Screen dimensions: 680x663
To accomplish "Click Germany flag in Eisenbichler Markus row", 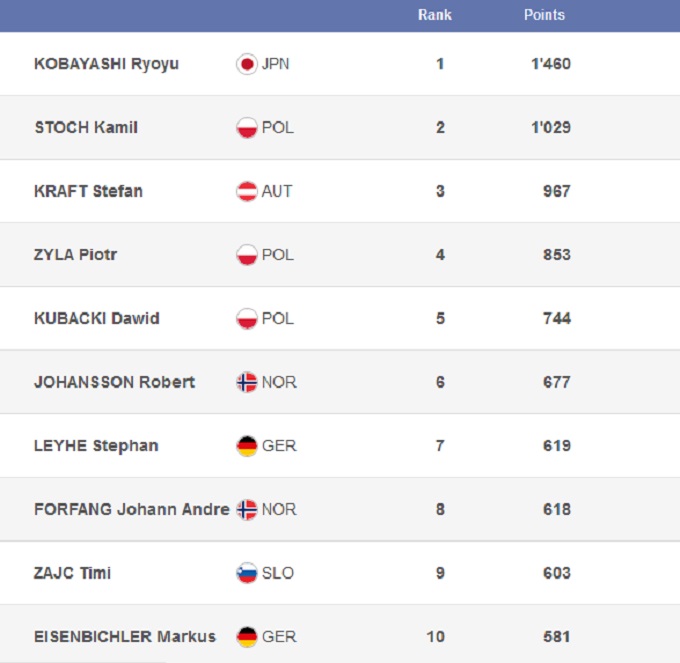I will click(x=246, y=636).
